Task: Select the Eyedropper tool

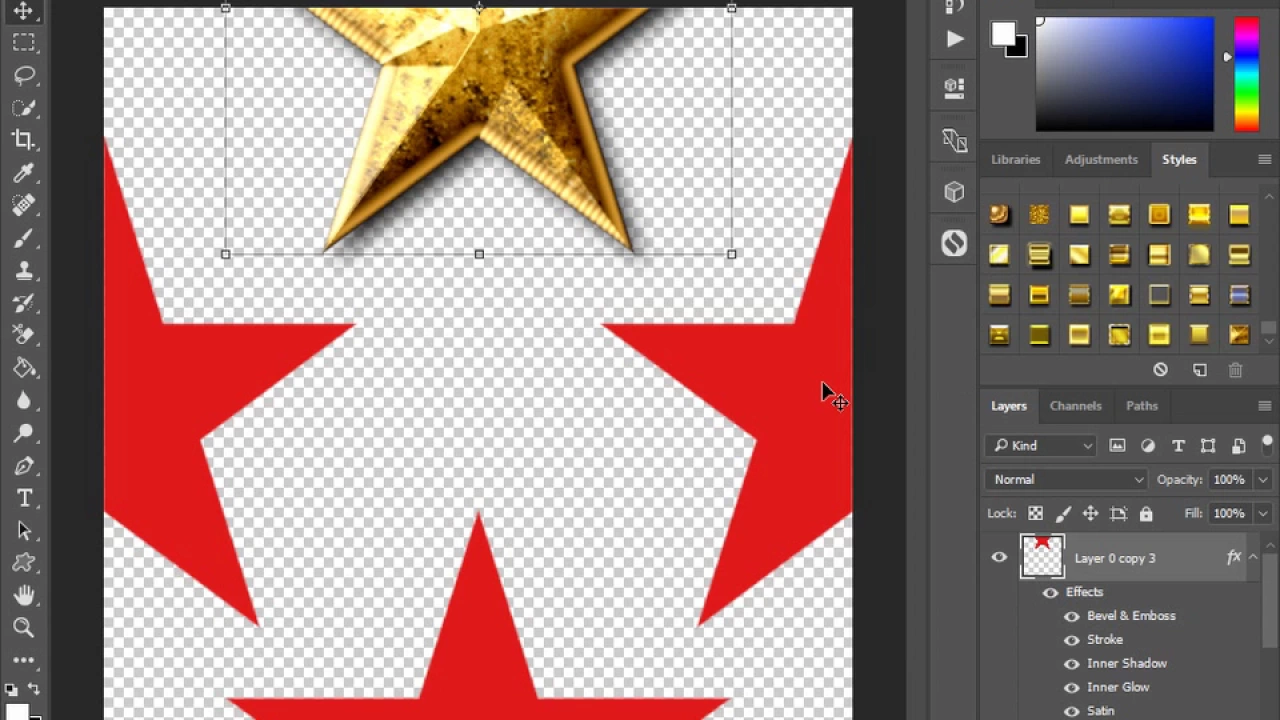Action: (x=24, y=173)
